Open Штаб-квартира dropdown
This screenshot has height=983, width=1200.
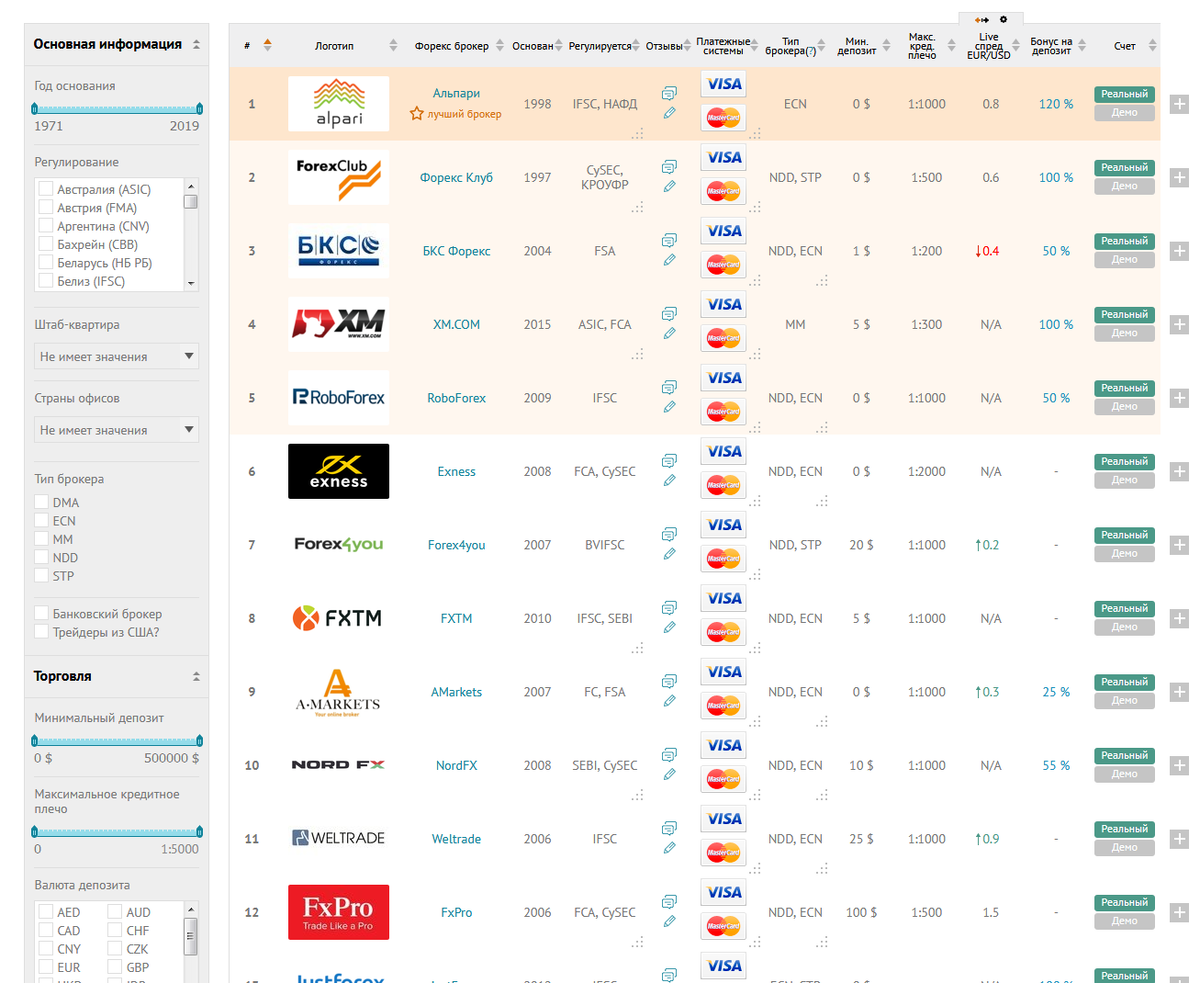[x=116, y=356]
